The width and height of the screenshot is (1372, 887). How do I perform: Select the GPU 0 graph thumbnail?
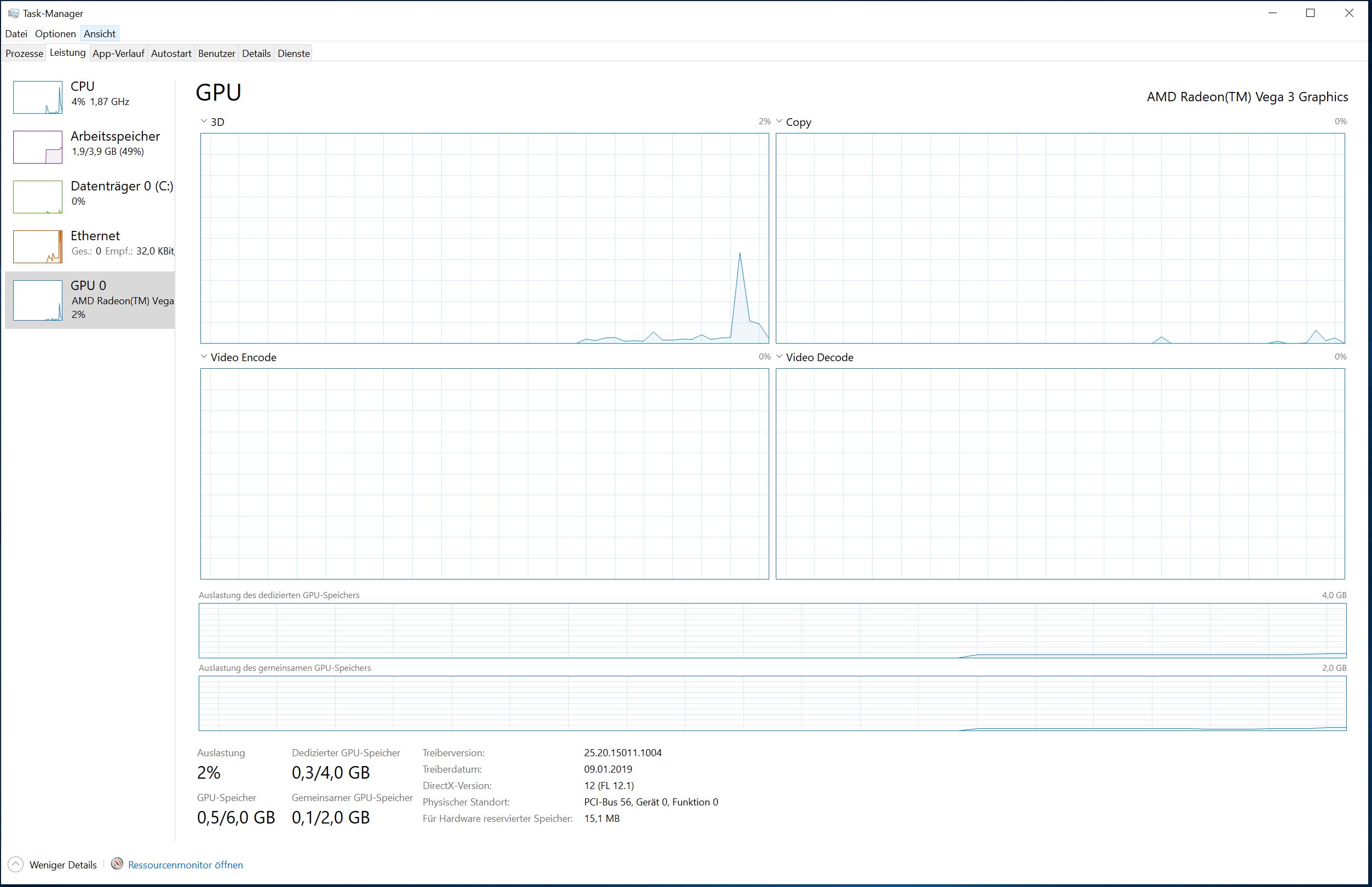37,299
